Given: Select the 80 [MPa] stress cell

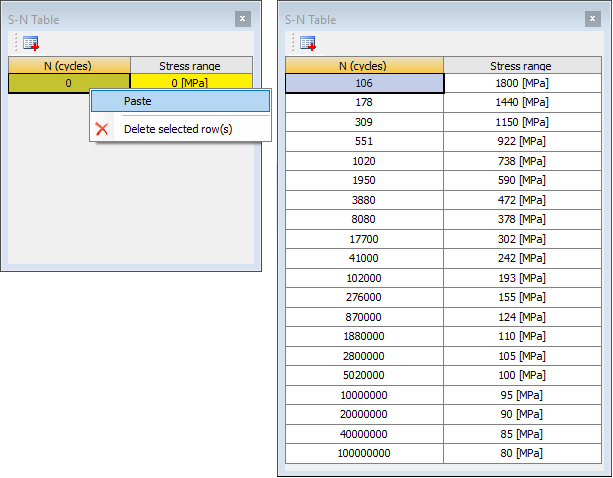Looking at the screenshot, I should (x=522, y=453).
